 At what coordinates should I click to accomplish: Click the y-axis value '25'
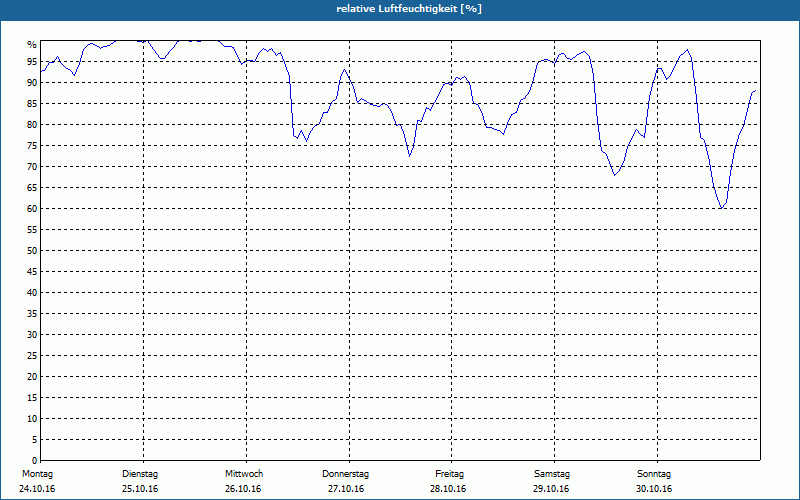32,356
